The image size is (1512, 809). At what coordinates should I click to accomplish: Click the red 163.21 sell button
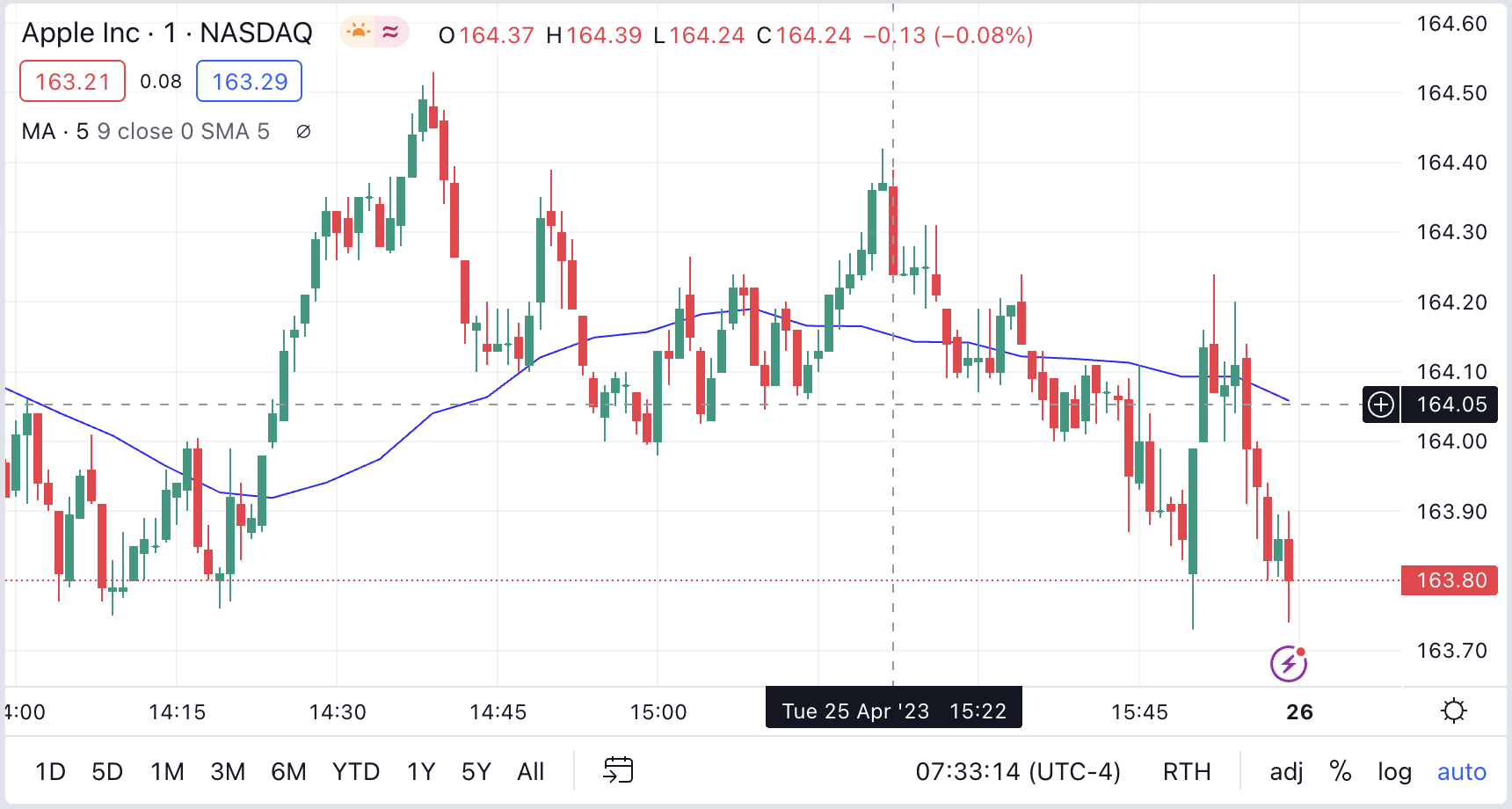[x=72, y=82]
